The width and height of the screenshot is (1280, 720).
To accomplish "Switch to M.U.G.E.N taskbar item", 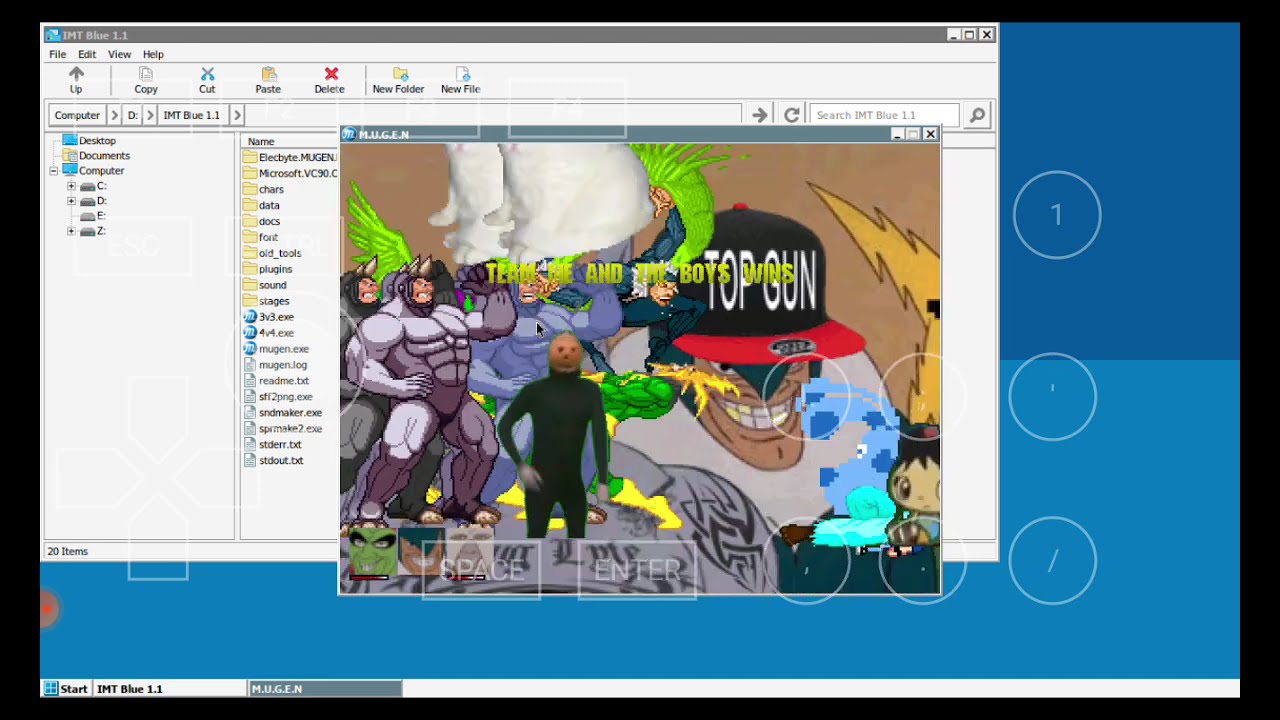I will [x=325, y=688].
